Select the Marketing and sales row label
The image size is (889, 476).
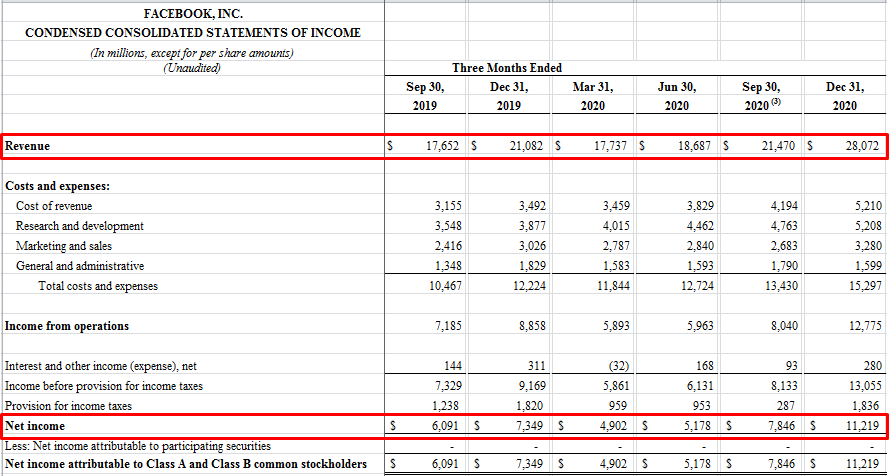click(64, 246)
